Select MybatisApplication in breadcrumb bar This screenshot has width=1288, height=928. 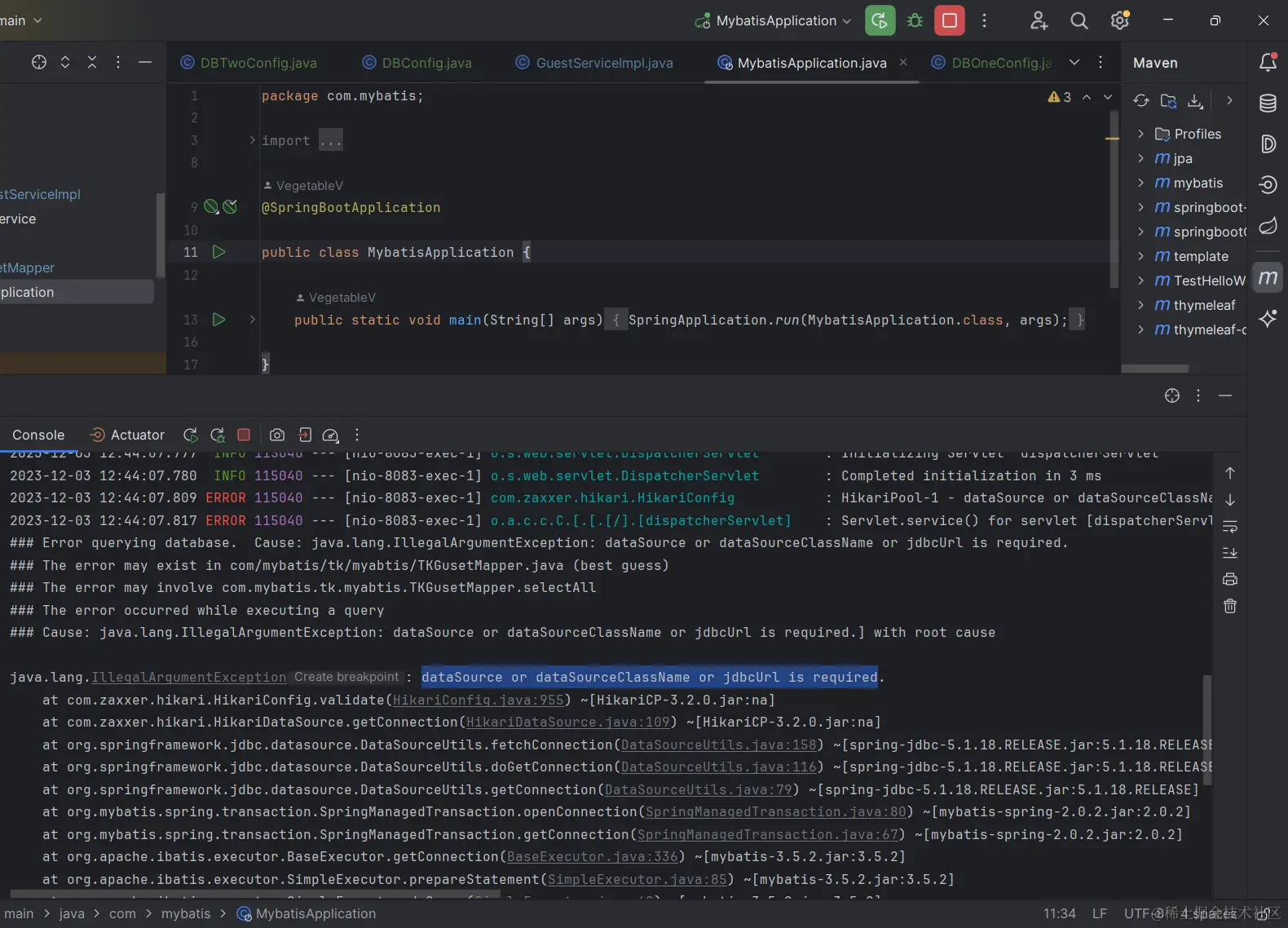pos(307,913)
